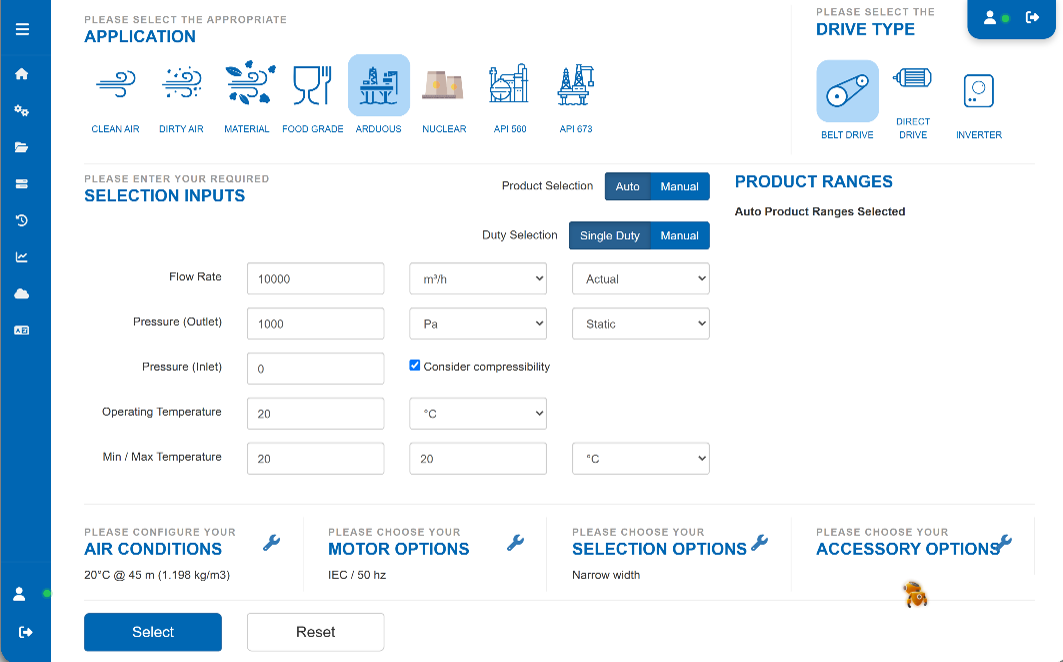
Task: Open the folder icon in sidebar
Action: (22, 147)
